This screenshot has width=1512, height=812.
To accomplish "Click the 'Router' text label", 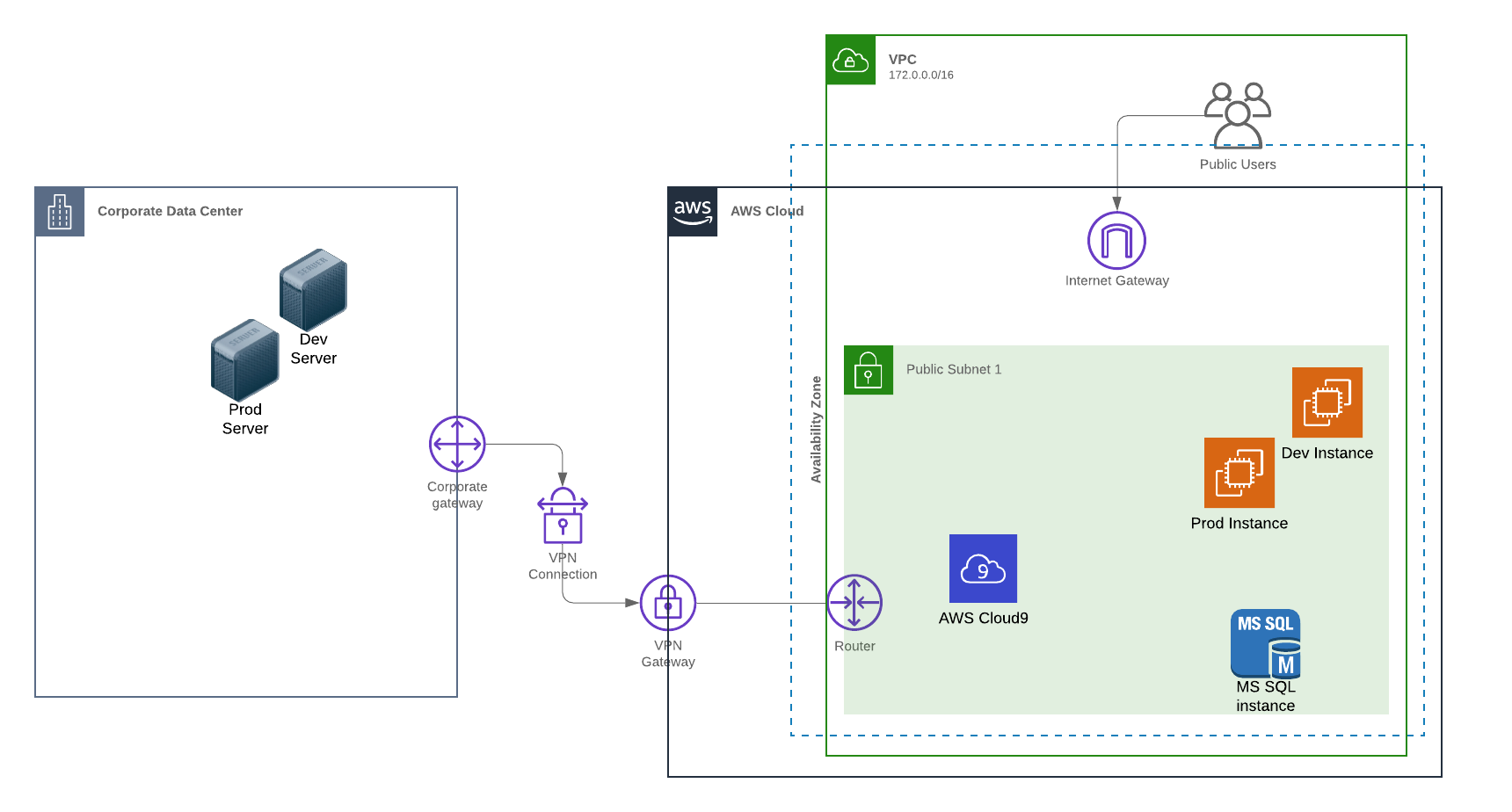I will coord(854,646).
